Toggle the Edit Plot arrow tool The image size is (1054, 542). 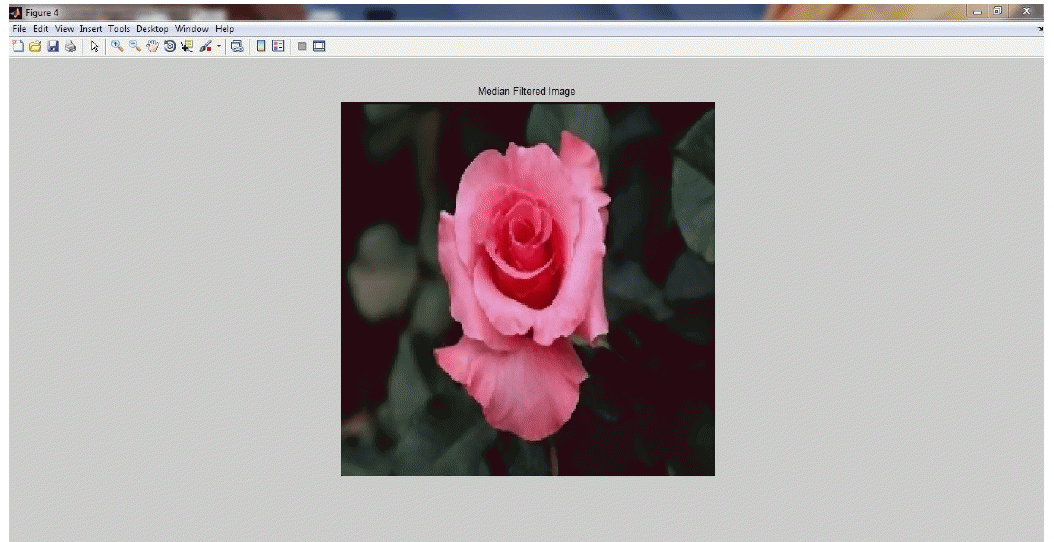click(x=95, y=46)
